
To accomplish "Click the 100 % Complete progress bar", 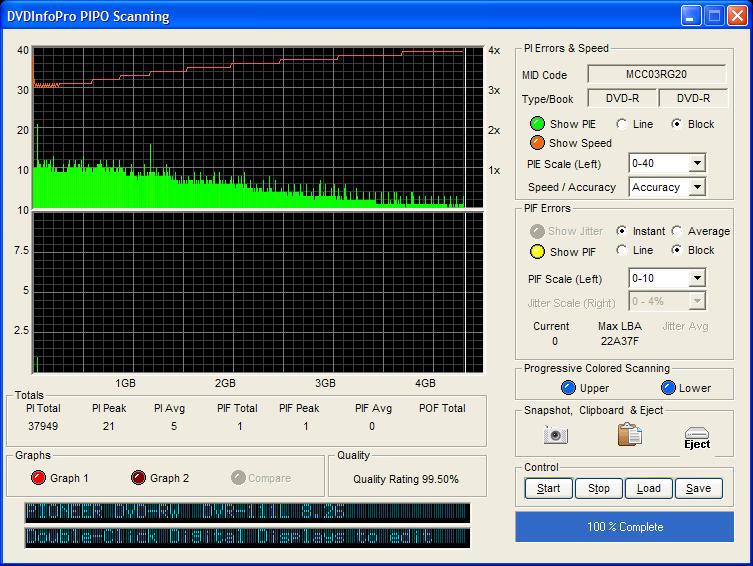I will point(625,527).
